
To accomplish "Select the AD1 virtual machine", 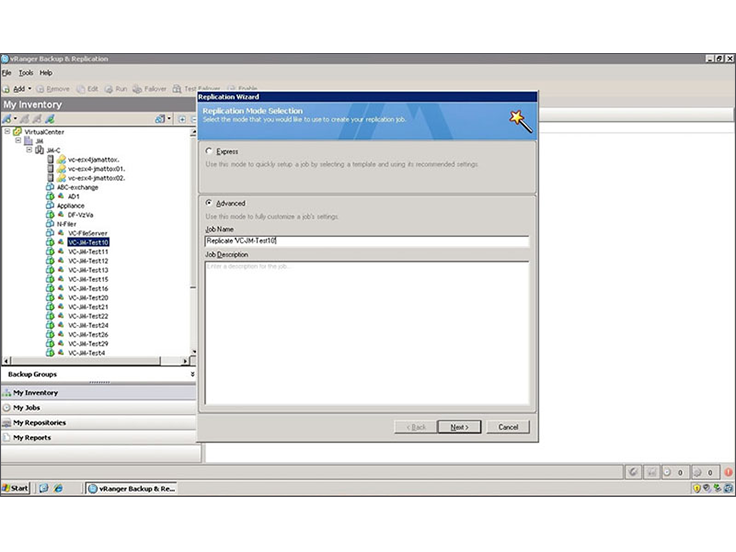I will tap(74, 196).
